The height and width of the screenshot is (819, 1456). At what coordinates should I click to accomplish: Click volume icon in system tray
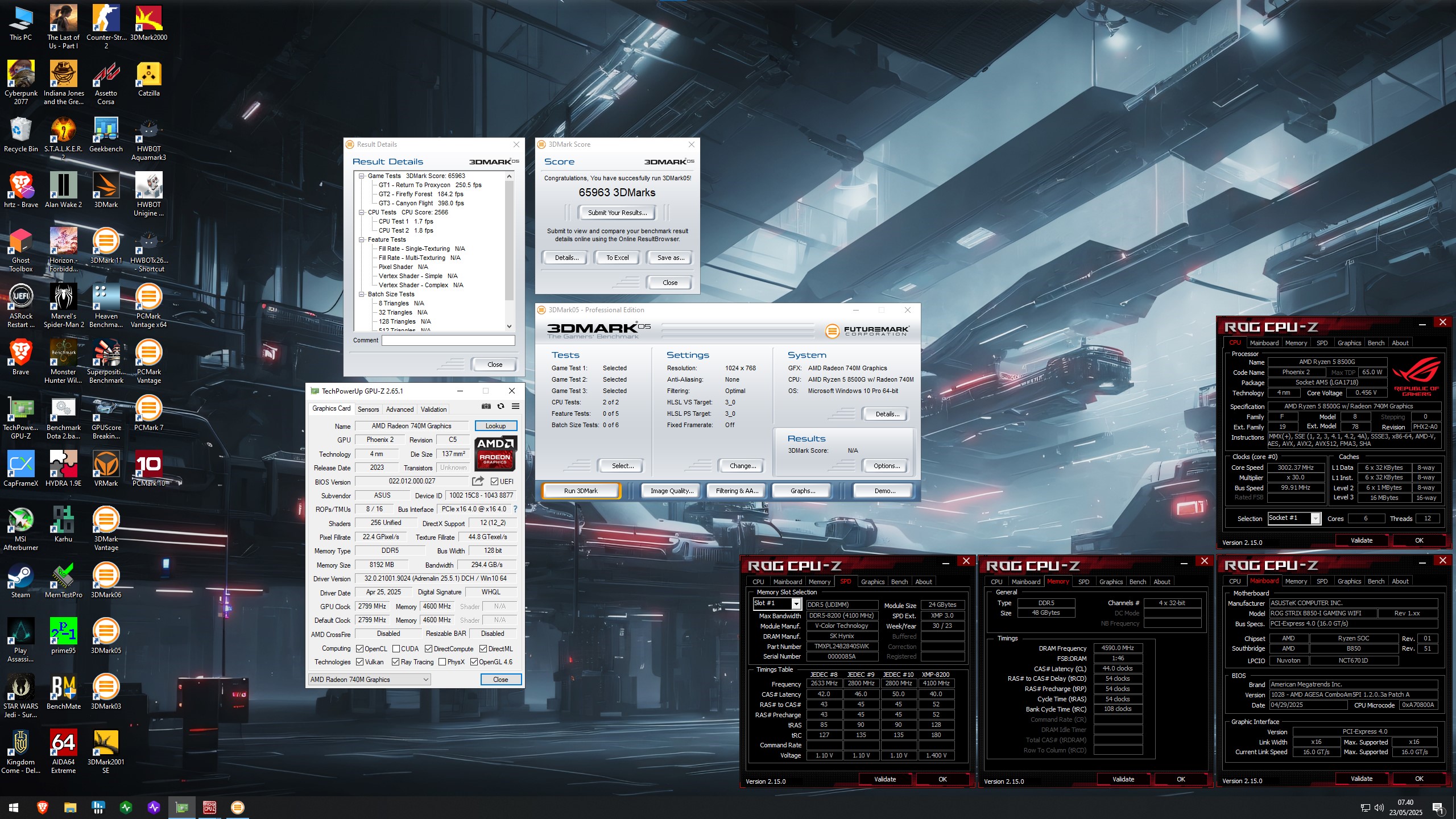[1379, 808]
